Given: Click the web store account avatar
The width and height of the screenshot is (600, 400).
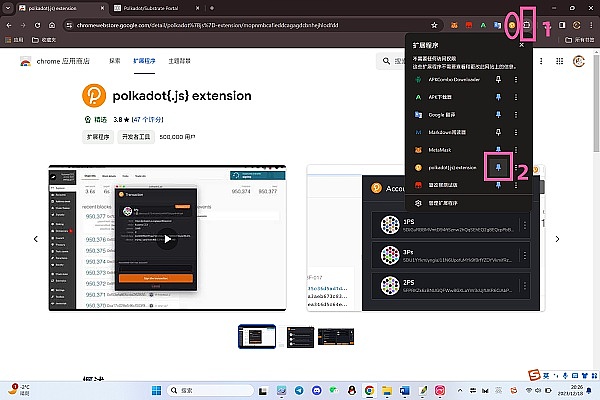Looking at the screenshot, I should click(x=579, y=61).
